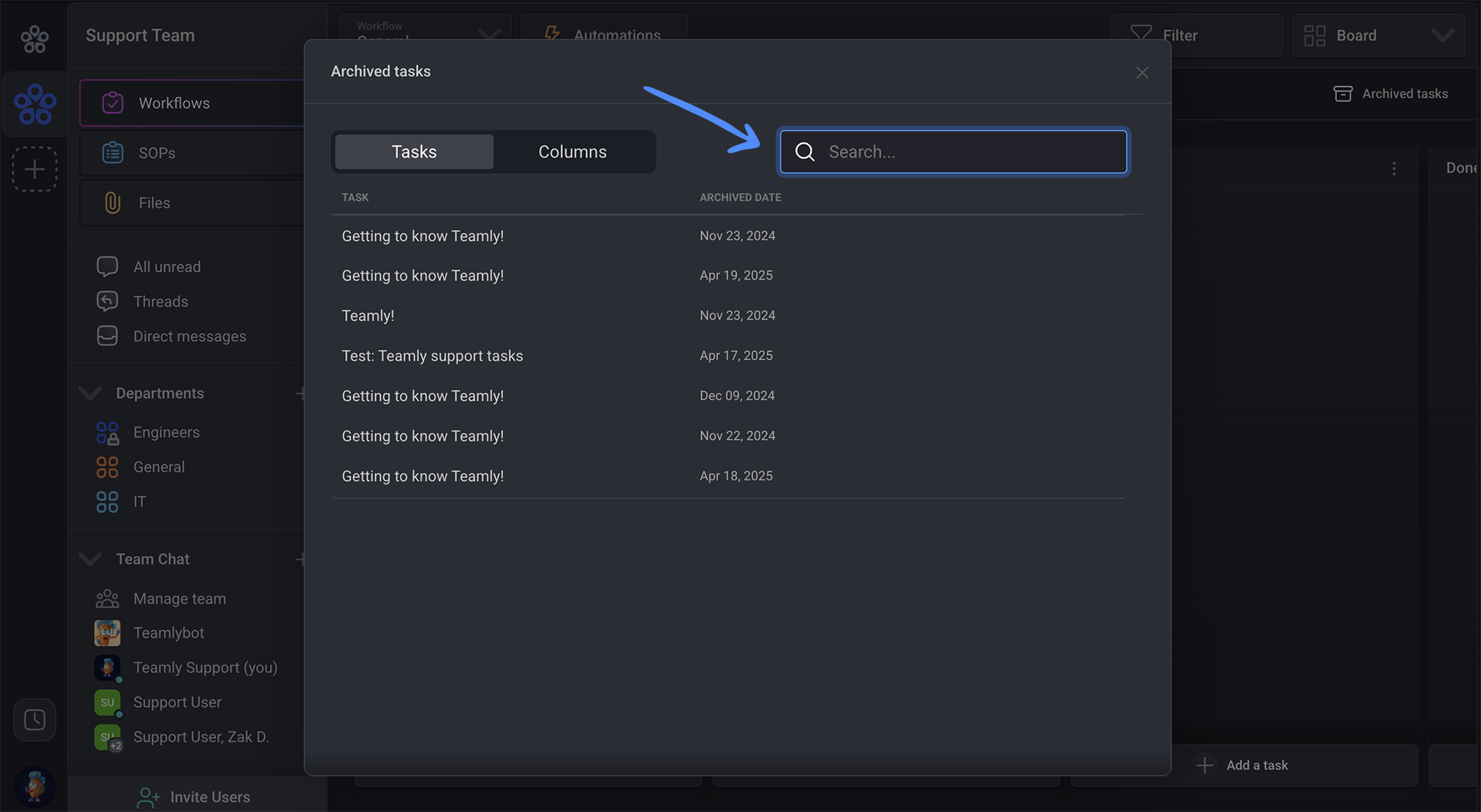Screen dimensions: 1481x812
Task: Click the Engineers department icon
Action: click(x=107, y=432)
